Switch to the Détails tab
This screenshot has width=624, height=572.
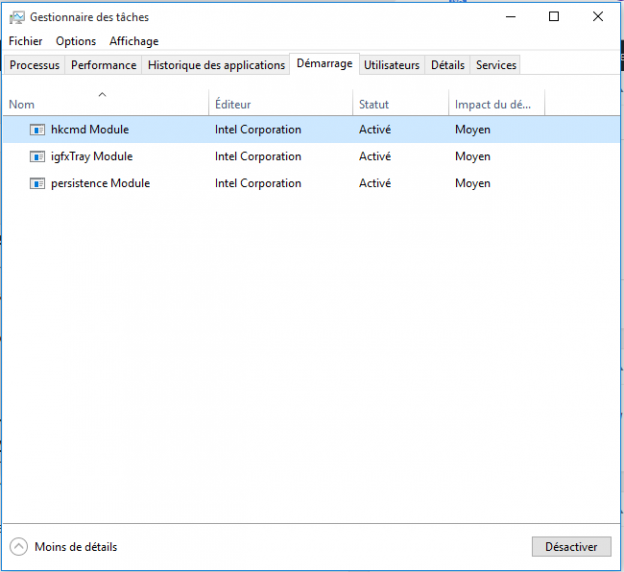tap(447, 65)
